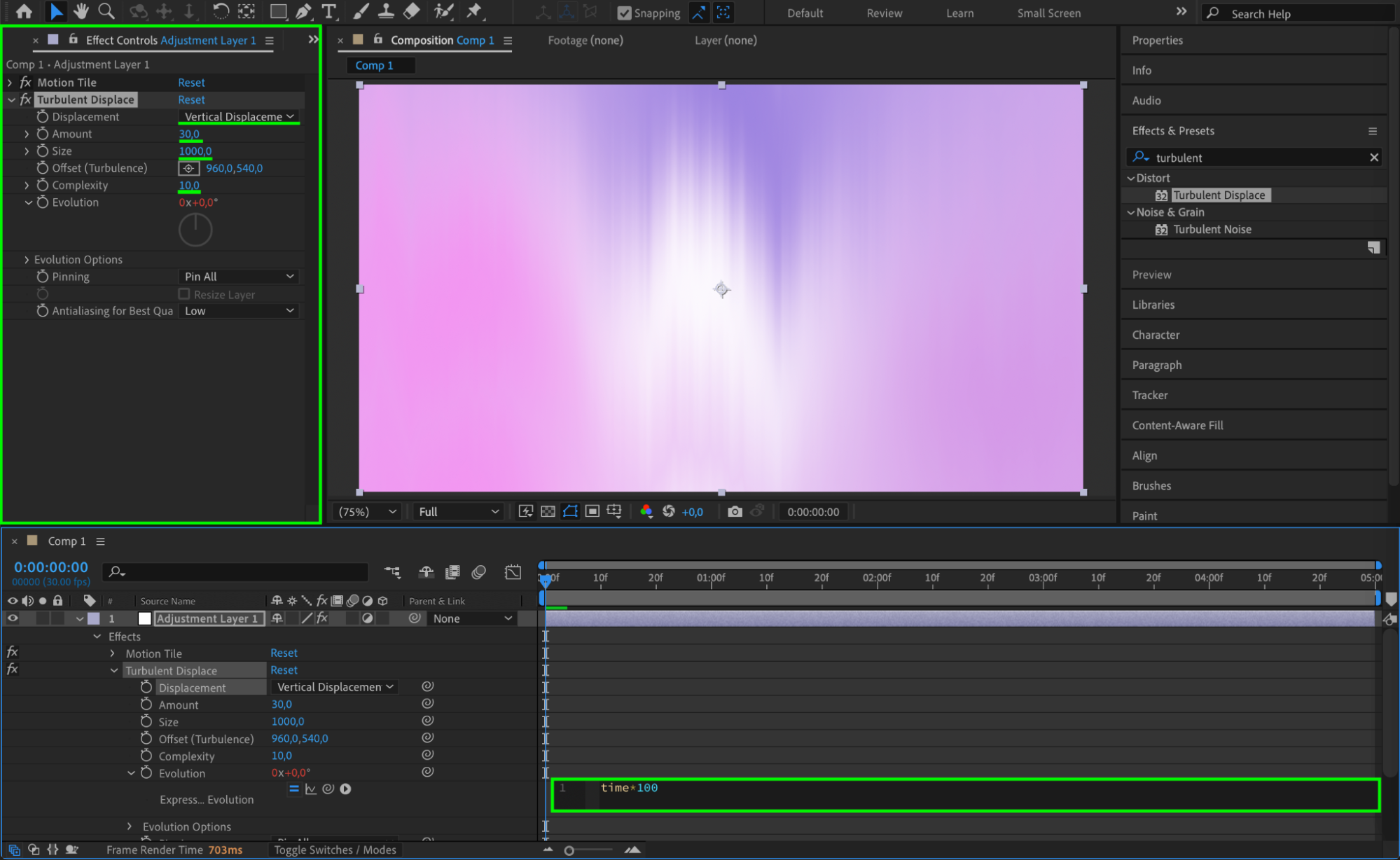
Task: Click Toggle Switches / Modes button
Action: click(x=335, y=849)
